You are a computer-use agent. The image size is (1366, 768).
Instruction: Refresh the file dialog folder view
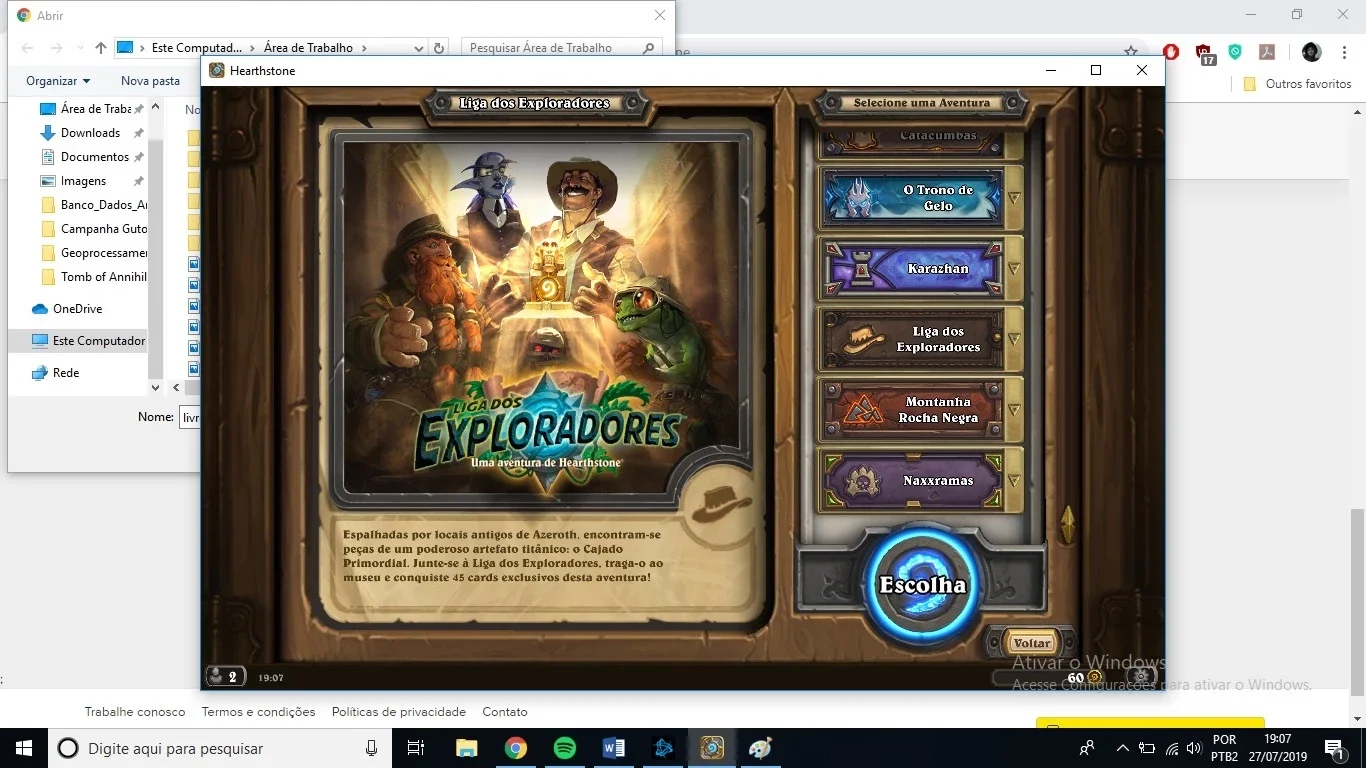pyautogui.click(x=439, y=48)
